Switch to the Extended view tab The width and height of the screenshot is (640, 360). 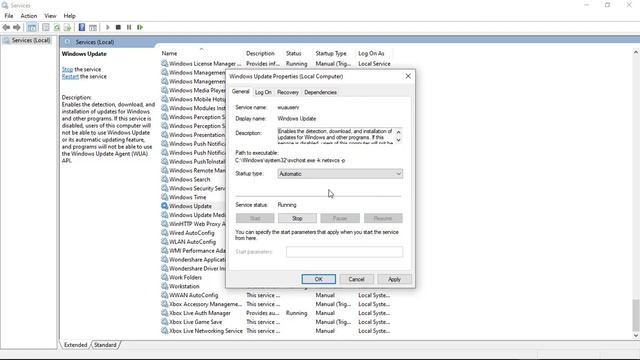(x=76, y=345)
